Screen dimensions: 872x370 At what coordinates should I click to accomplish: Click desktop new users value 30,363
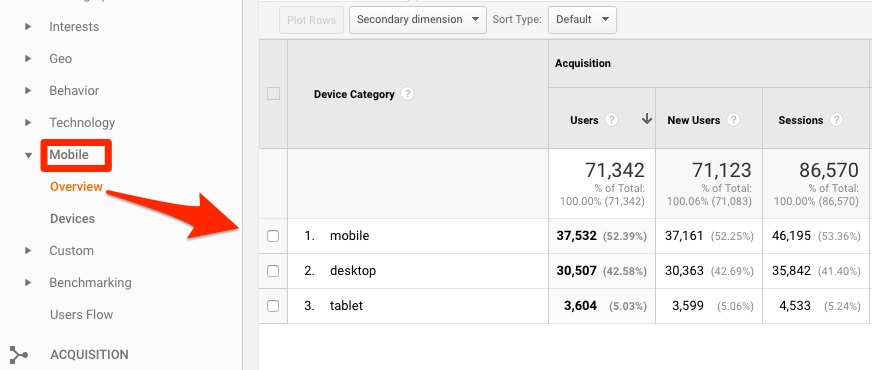(684, 271)
